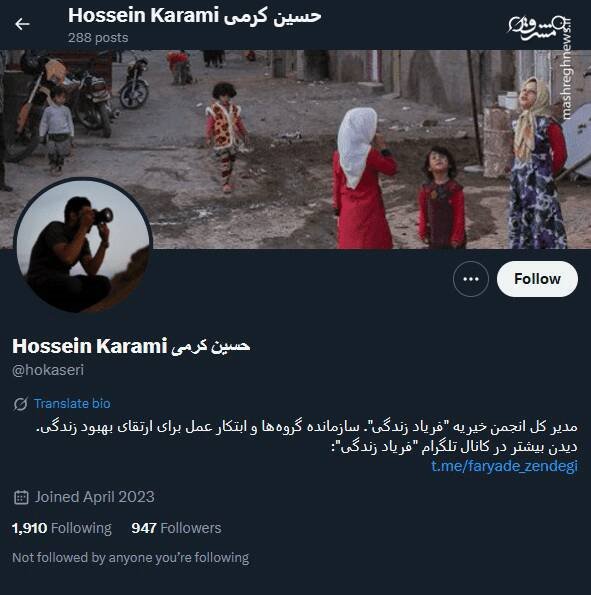This screenshot has width=591, height=595.
Task: Click the translate icon beside Translate bio
Action: (x=20, y=404)
